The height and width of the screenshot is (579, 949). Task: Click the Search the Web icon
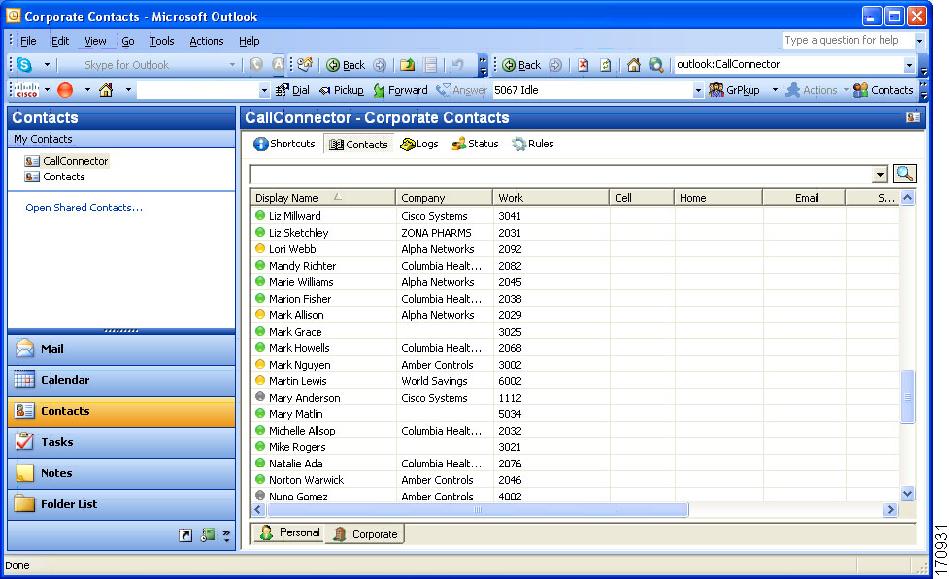click(656, 65)
